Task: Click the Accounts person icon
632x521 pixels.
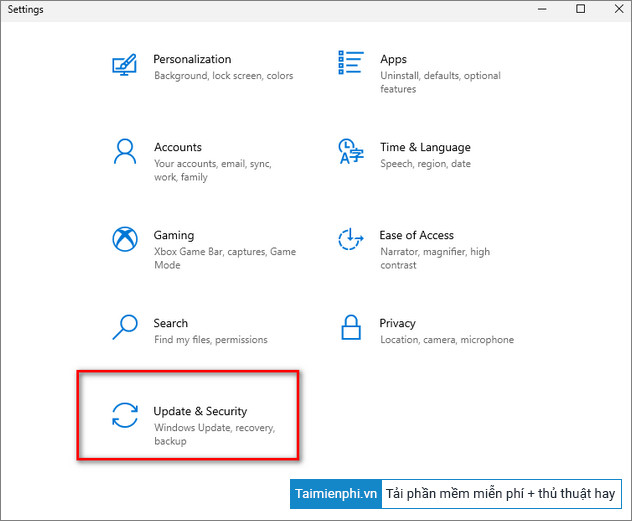Action: point(125,152)
